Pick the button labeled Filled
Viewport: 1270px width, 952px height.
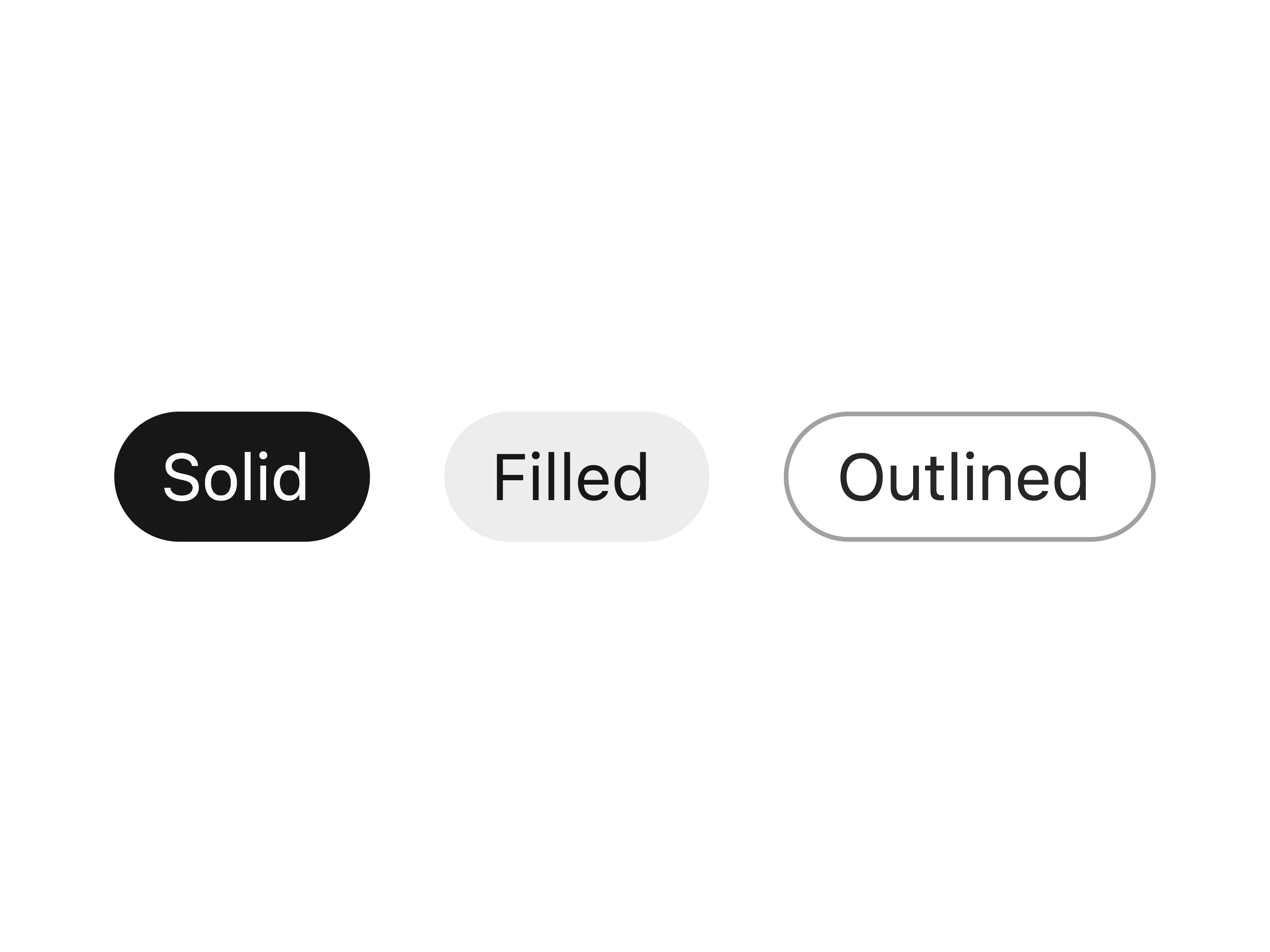(x=577, y=476)
